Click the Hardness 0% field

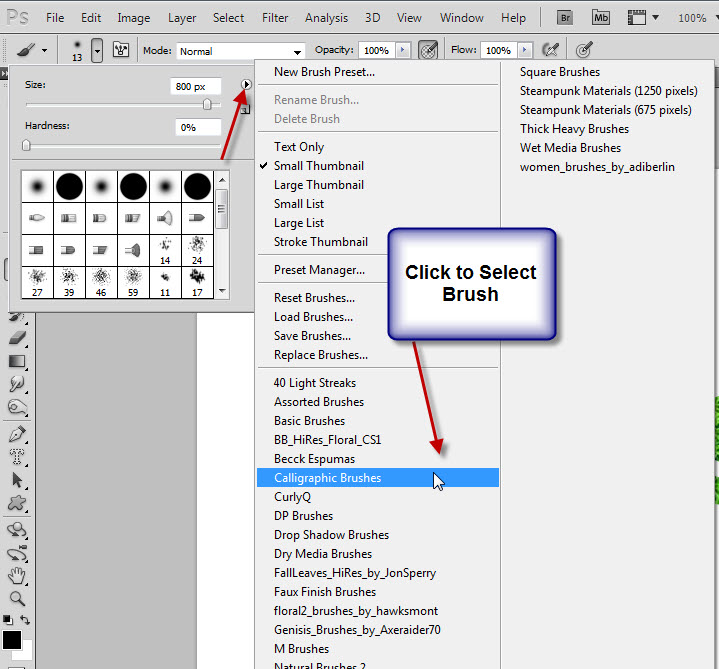[198, 127]
